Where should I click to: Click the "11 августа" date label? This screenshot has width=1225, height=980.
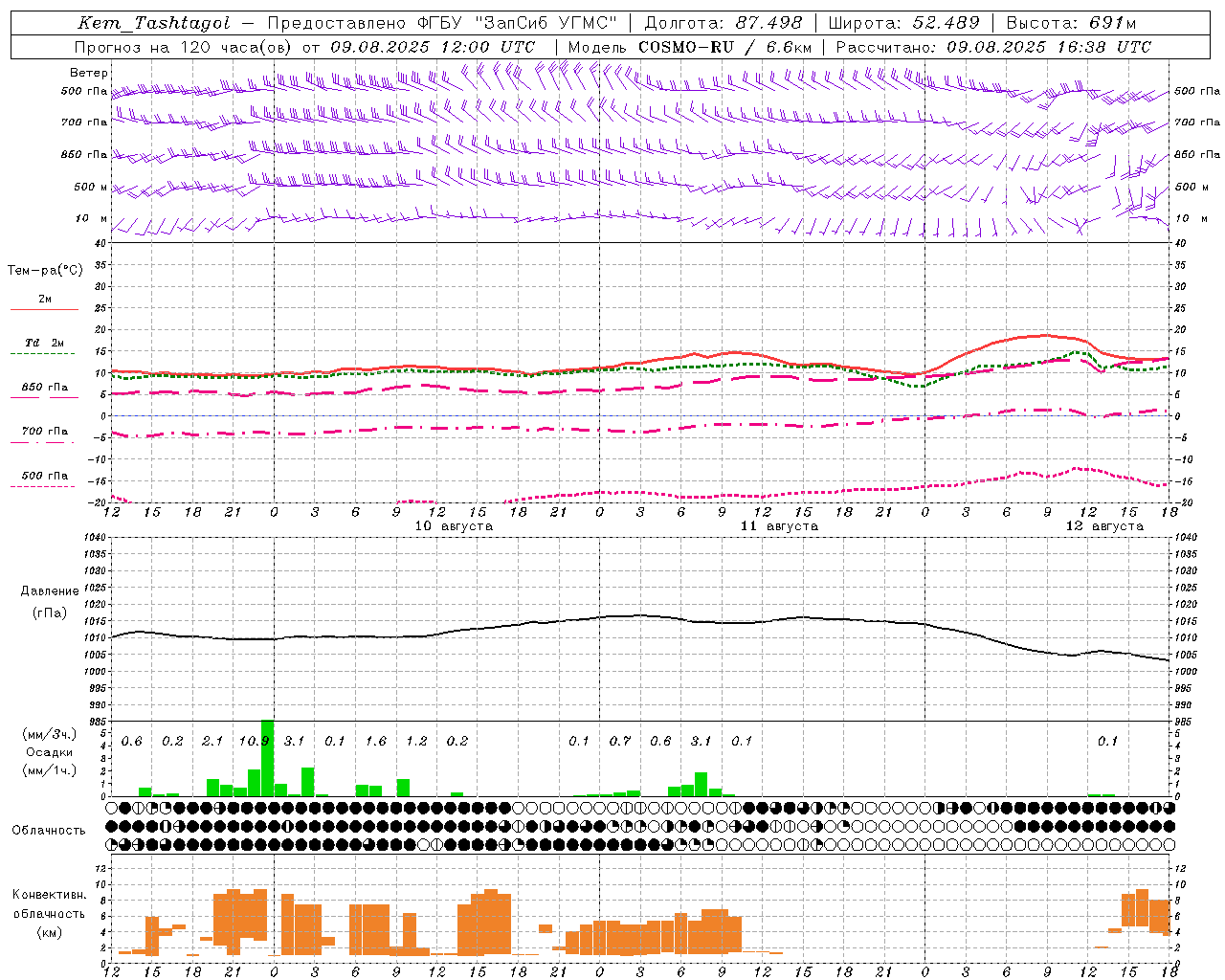779,526
